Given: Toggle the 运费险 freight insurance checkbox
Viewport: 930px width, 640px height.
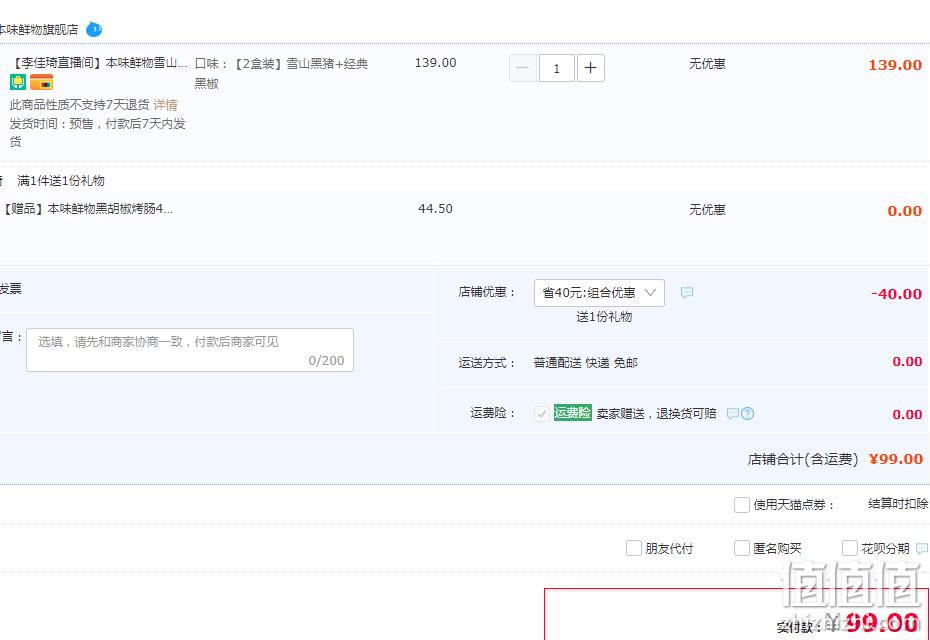Looking at the screenshot, I should click(x=541, y=413).
